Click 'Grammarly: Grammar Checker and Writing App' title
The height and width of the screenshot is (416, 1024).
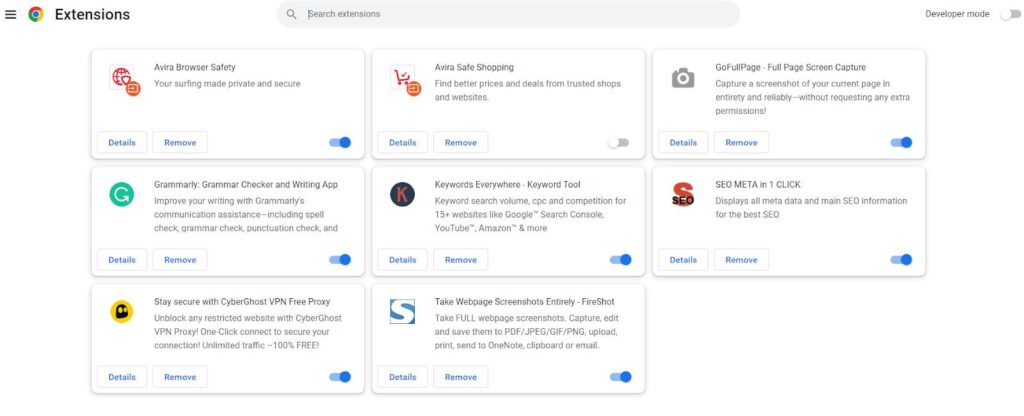point(246,185)
